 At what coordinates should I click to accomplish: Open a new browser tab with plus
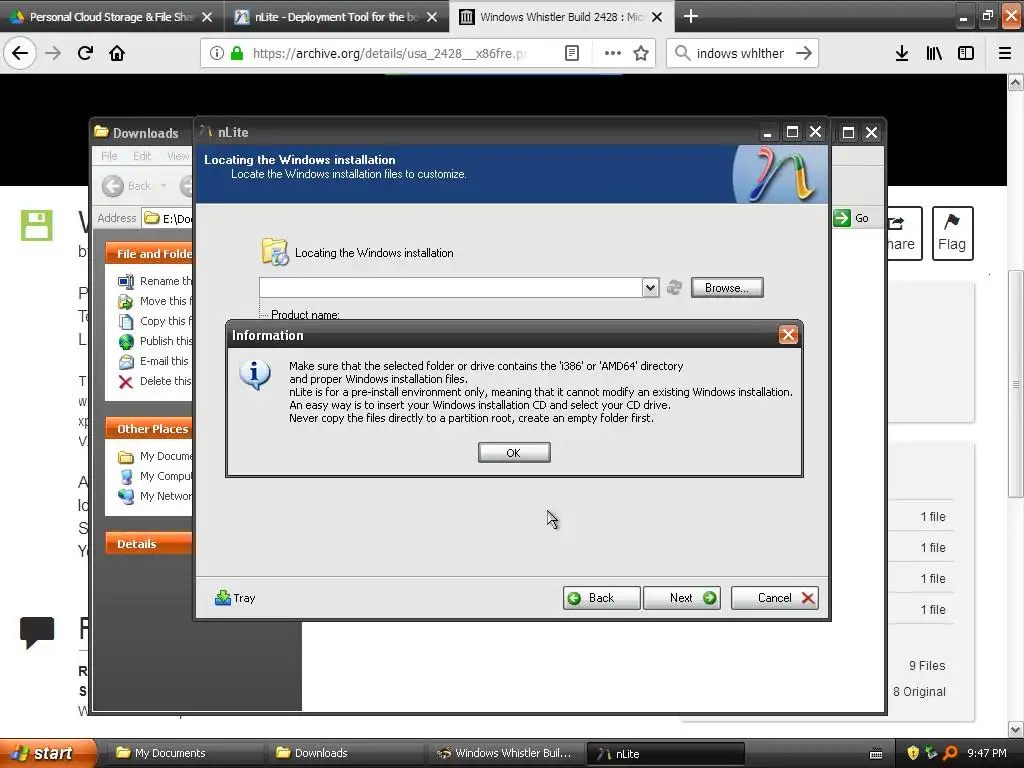pyautogui.click(x=690, y=16)
